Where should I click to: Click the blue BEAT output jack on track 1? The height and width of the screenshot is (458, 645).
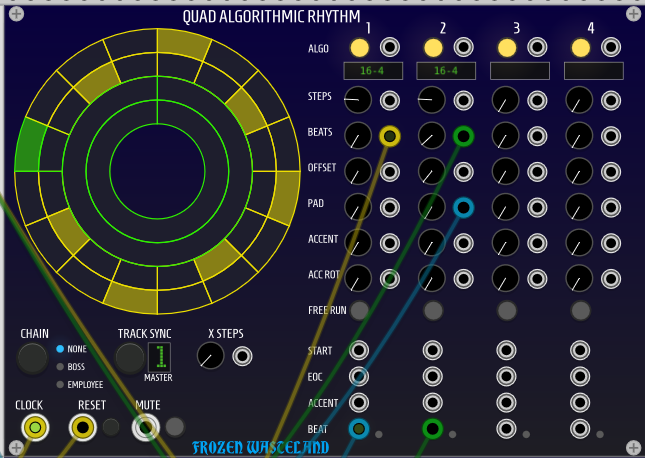point(359,429)
